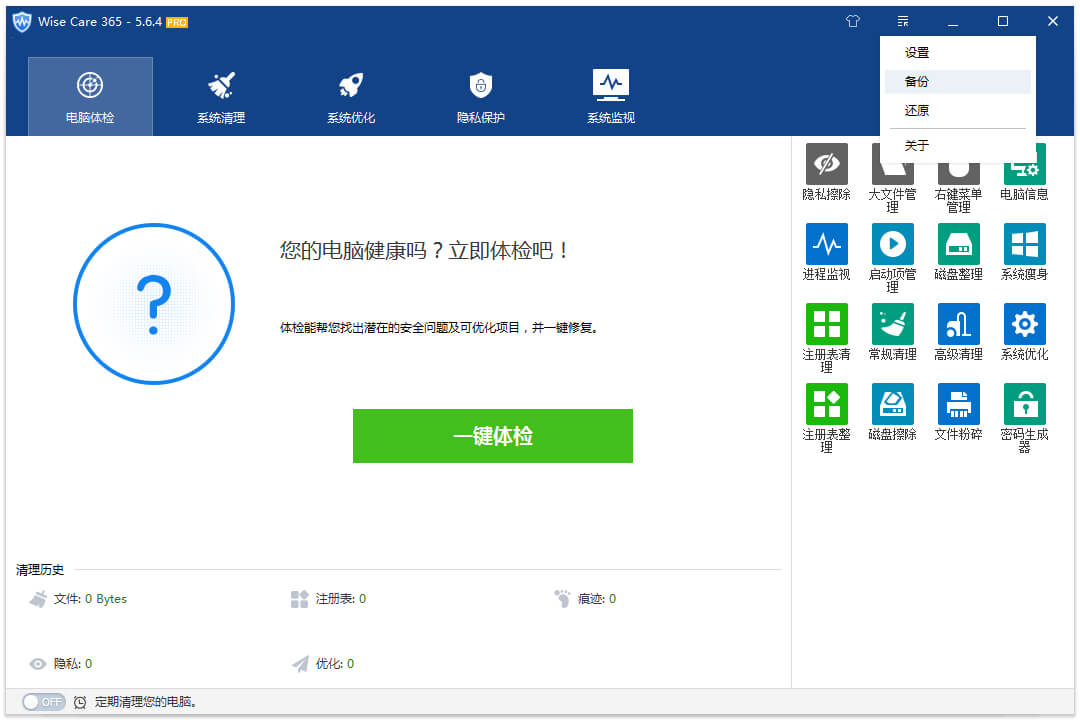
Task: Choose 关于 to view About info
Action: pos(917,145)
